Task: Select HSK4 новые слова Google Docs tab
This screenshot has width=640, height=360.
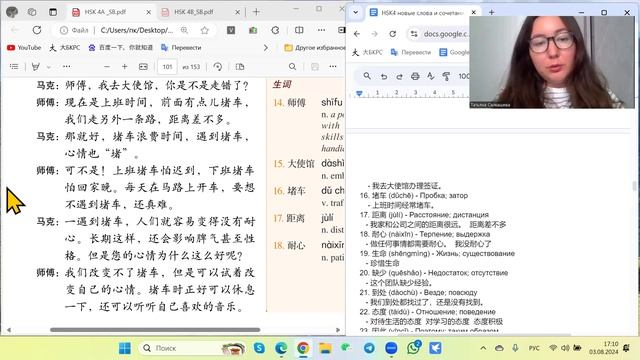Action: [x=422, y=13]
